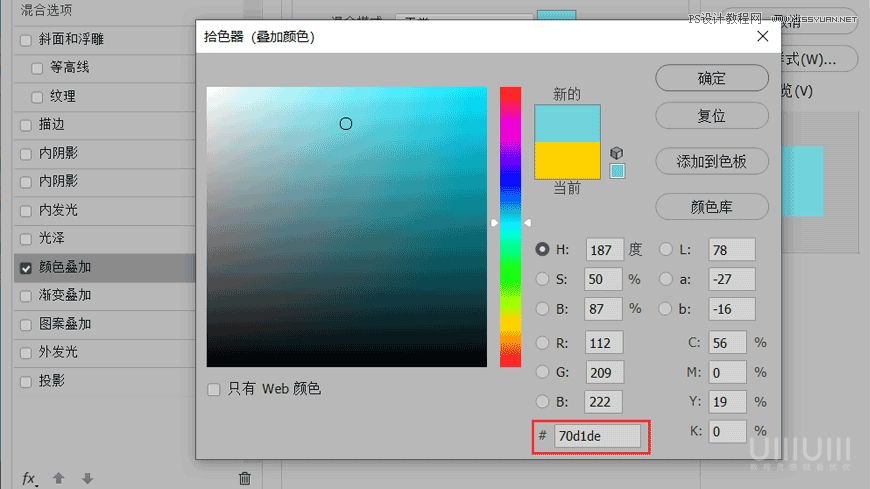
Task: Click the right hue slider triangle marker
Action: 527,223
